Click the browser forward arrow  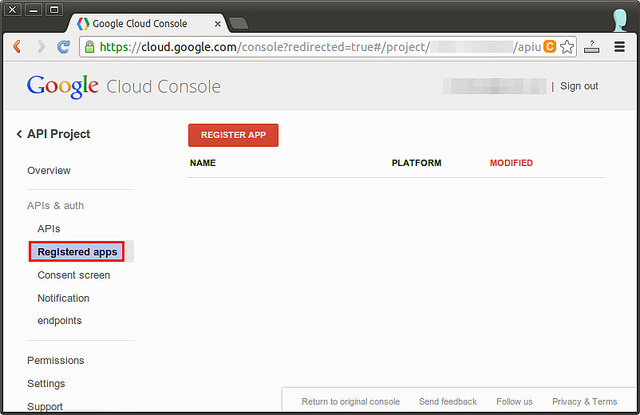[41, 47]
